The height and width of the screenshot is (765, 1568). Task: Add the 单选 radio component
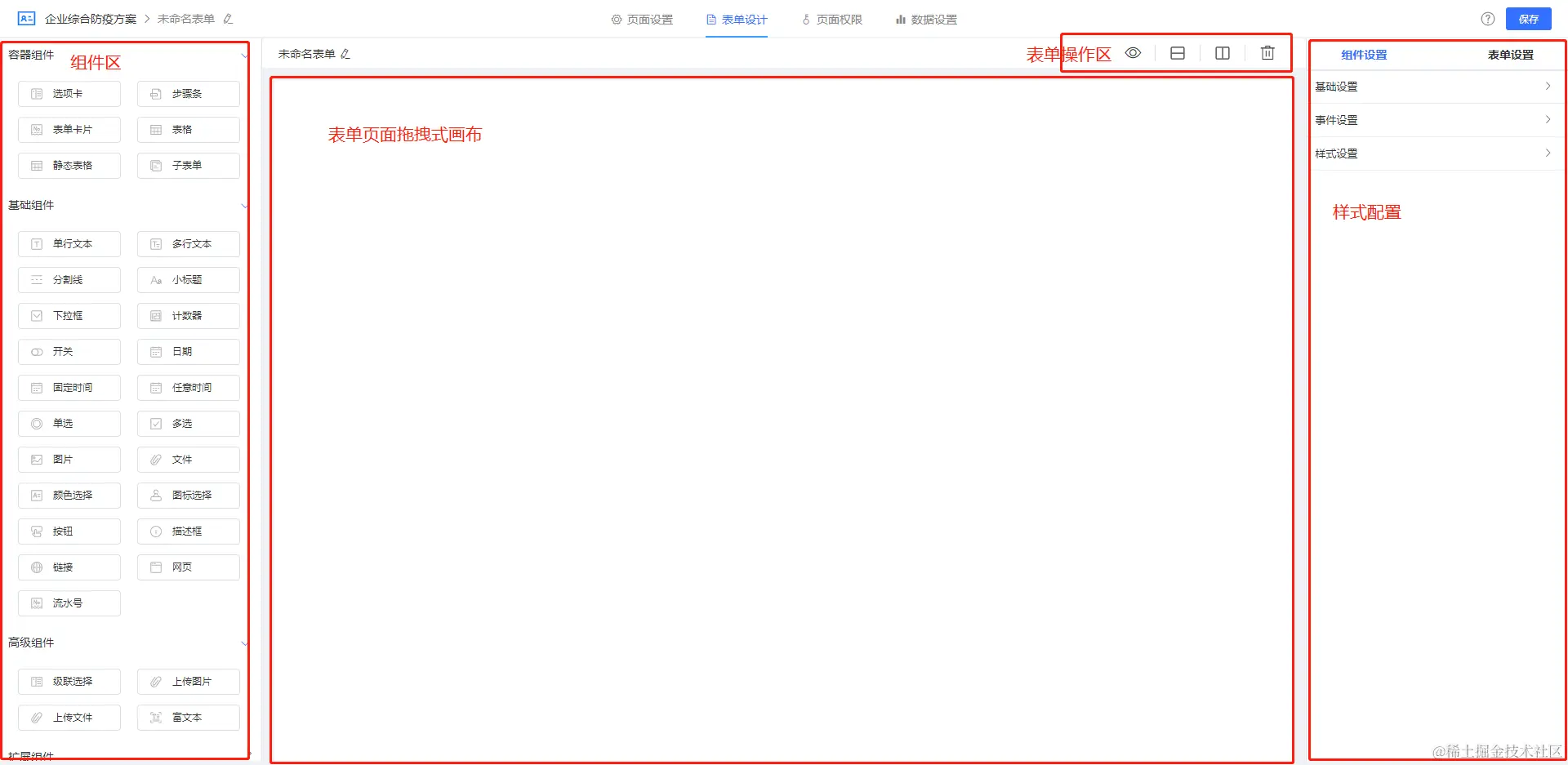click(x=69, y=424)
